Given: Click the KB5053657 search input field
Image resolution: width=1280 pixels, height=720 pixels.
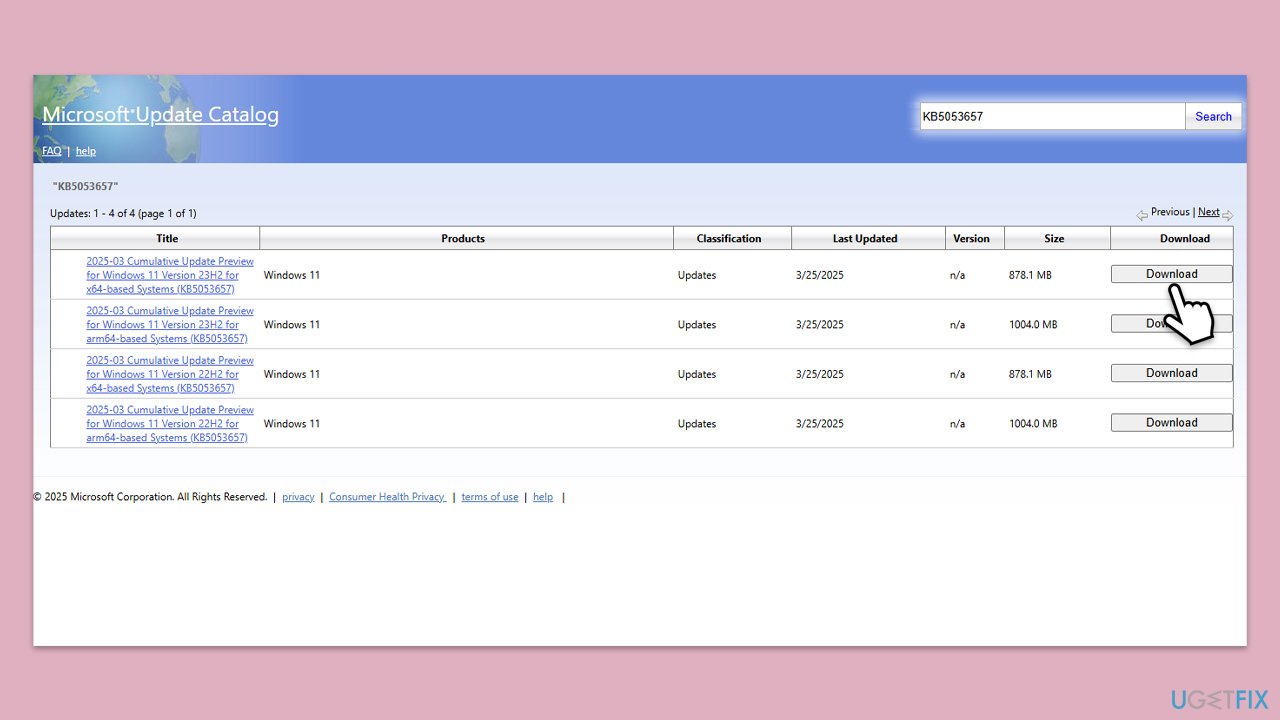Looking at the screenshot, I should pyautogui.click(x=1052, y=117).
